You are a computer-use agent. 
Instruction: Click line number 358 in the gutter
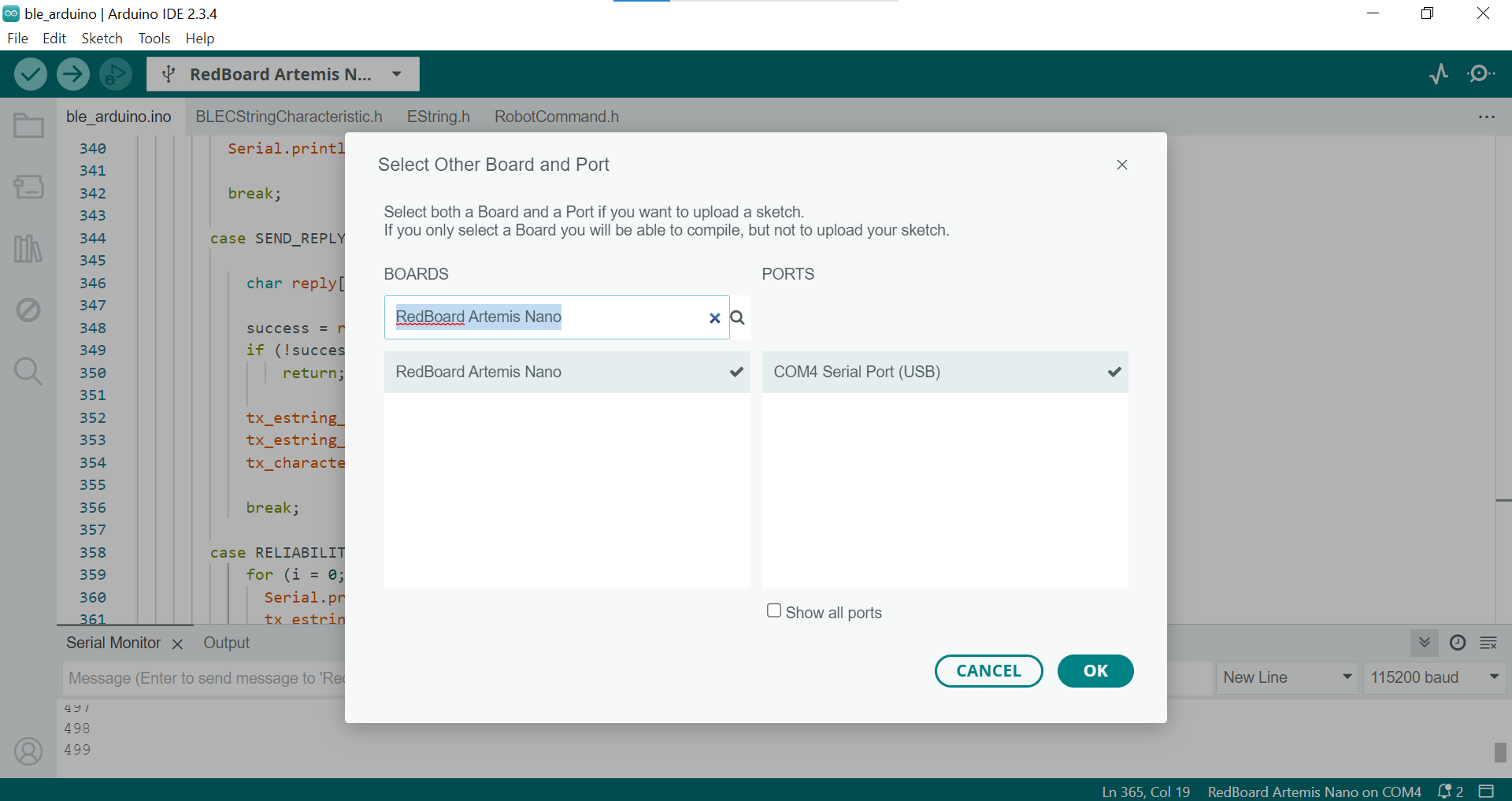click(92, 553)
